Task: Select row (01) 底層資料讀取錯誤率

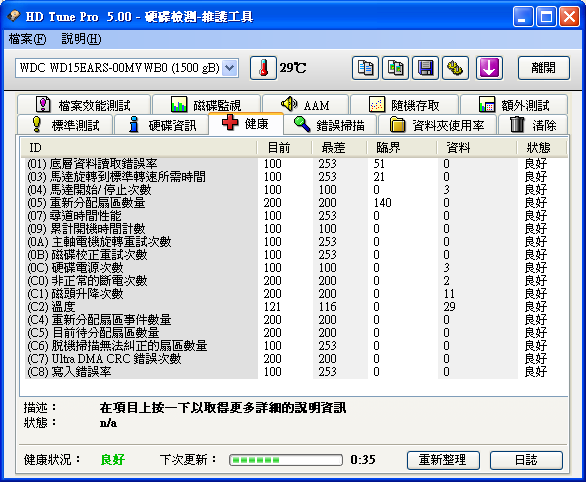Action: click(x=296, y=164)
